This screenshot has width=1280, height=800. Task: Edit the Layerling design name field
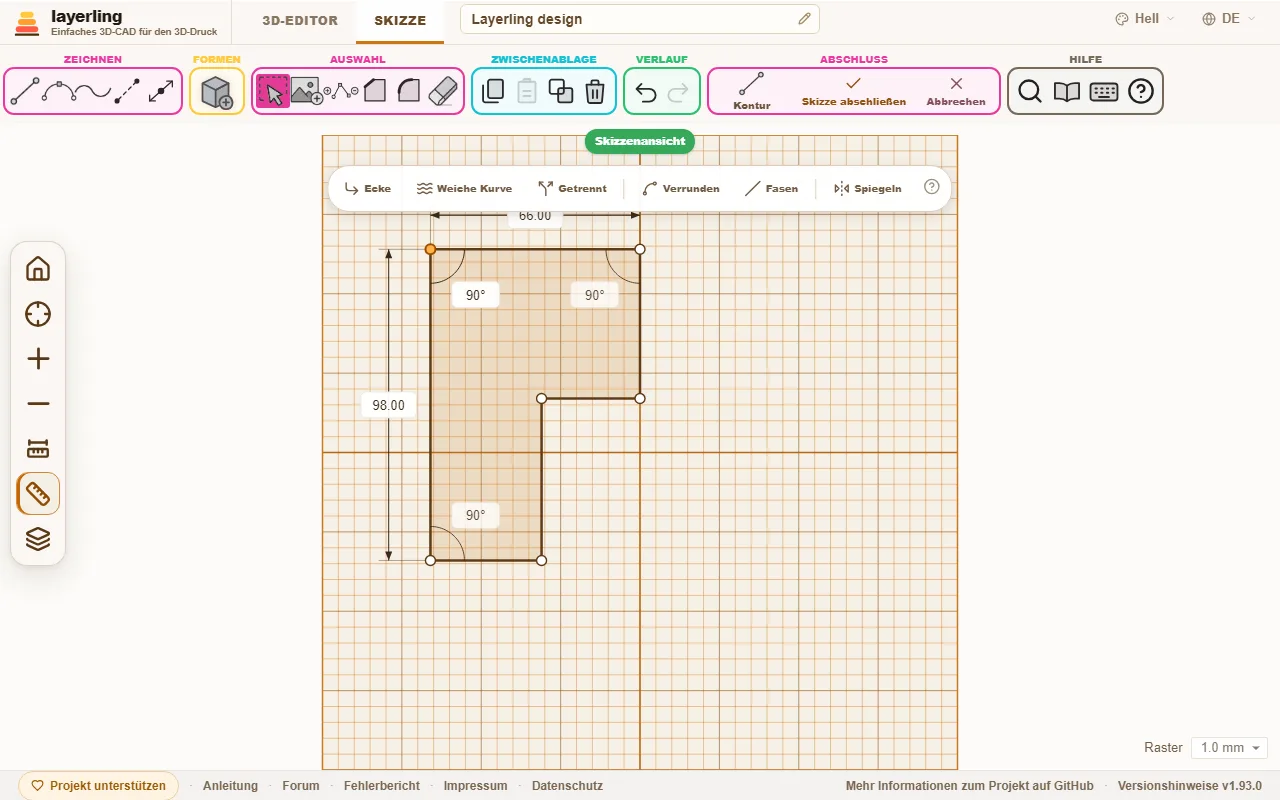640,19
